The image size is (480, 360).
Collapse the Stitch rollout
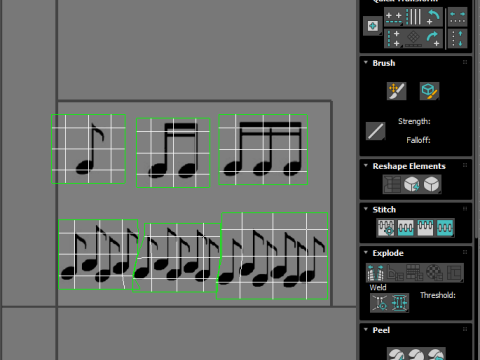pyautogui.click(x=366, y=209)
